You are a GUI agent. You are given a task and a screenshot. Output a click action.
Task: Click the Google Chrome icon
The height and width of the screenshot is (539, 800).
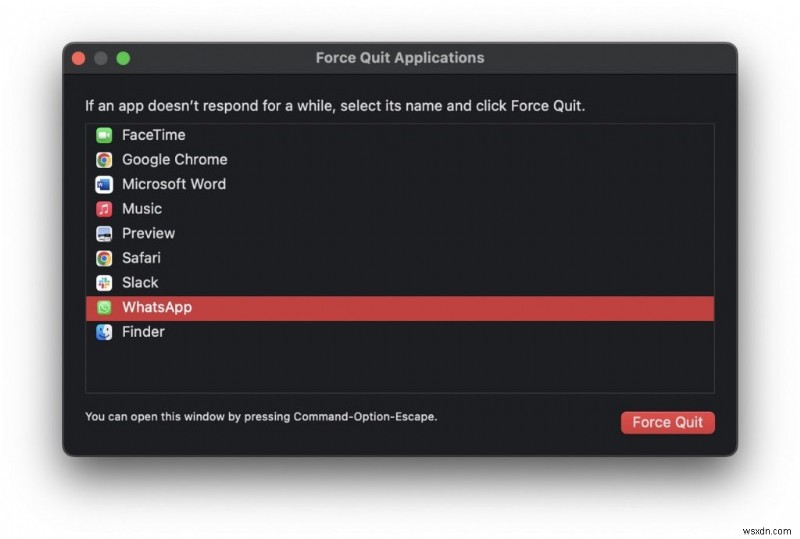(104, 160)
